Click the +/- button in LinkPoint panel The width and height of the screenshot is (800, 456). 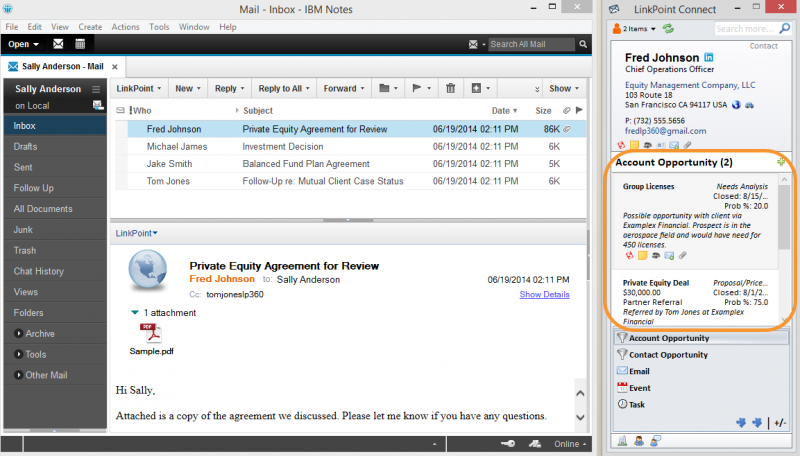[x=780, y=423]
